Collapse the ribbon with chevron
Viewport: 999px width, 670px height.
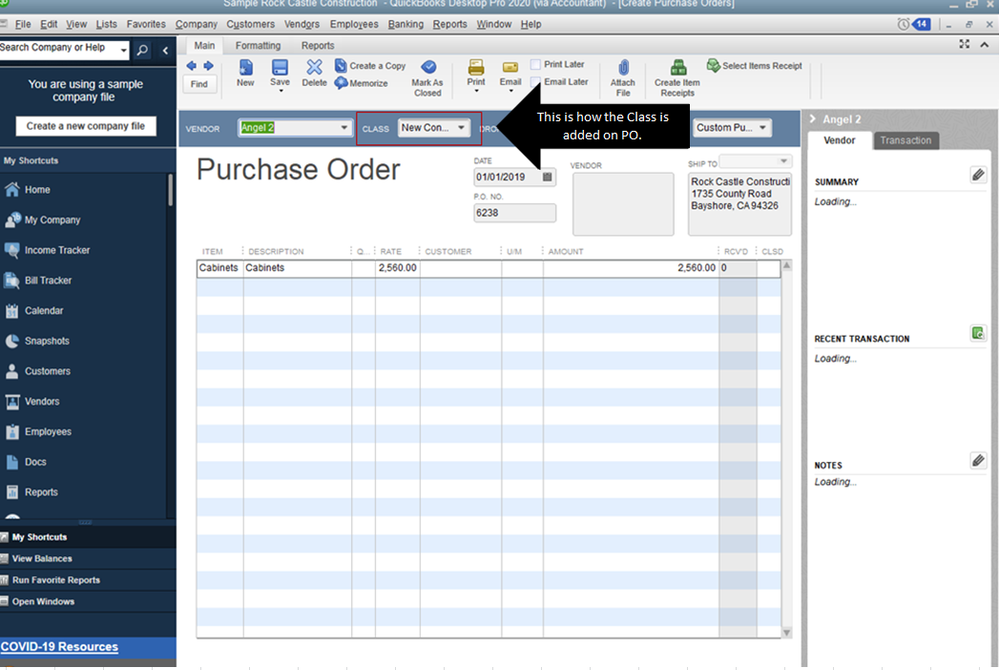tap(984, 45)
